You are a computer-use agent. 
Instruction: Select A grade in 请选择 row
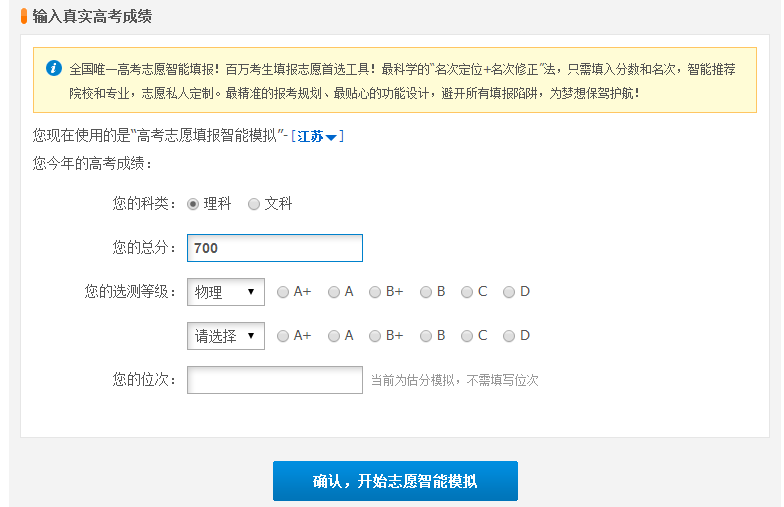tap(334, 336)
